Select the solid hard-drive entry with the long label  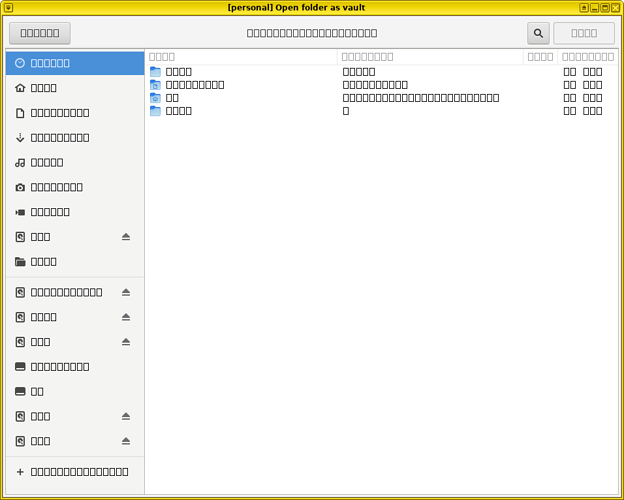click(75, 367)
